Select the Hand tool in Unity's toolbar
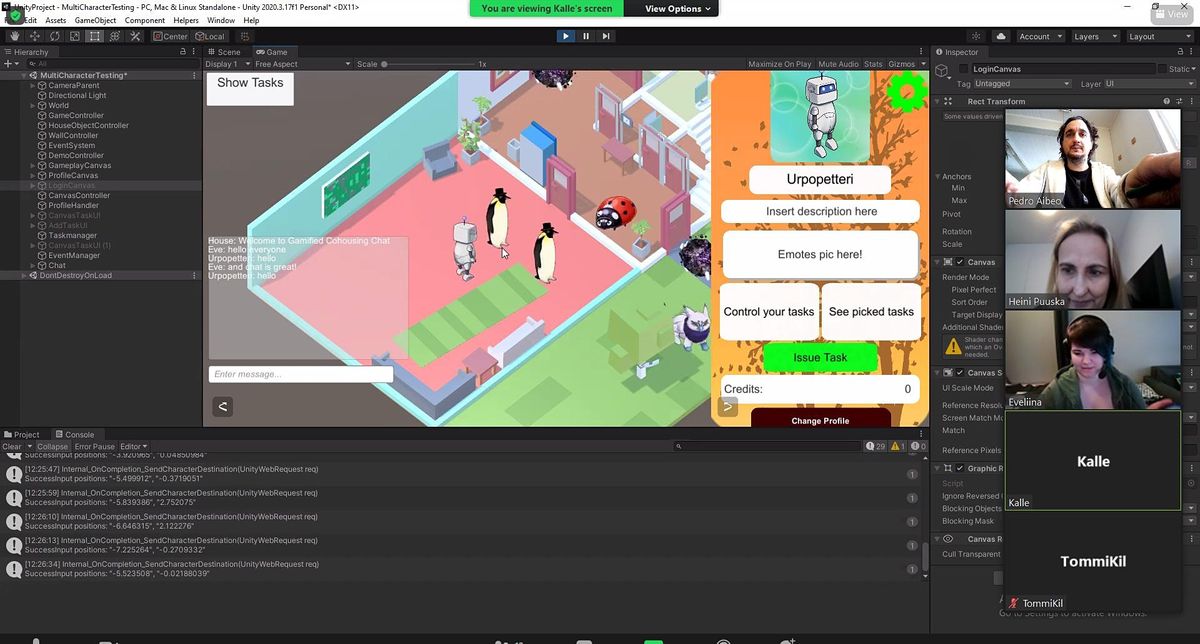The width and height of the screenshot is (1200, 644). click(14, 36)
